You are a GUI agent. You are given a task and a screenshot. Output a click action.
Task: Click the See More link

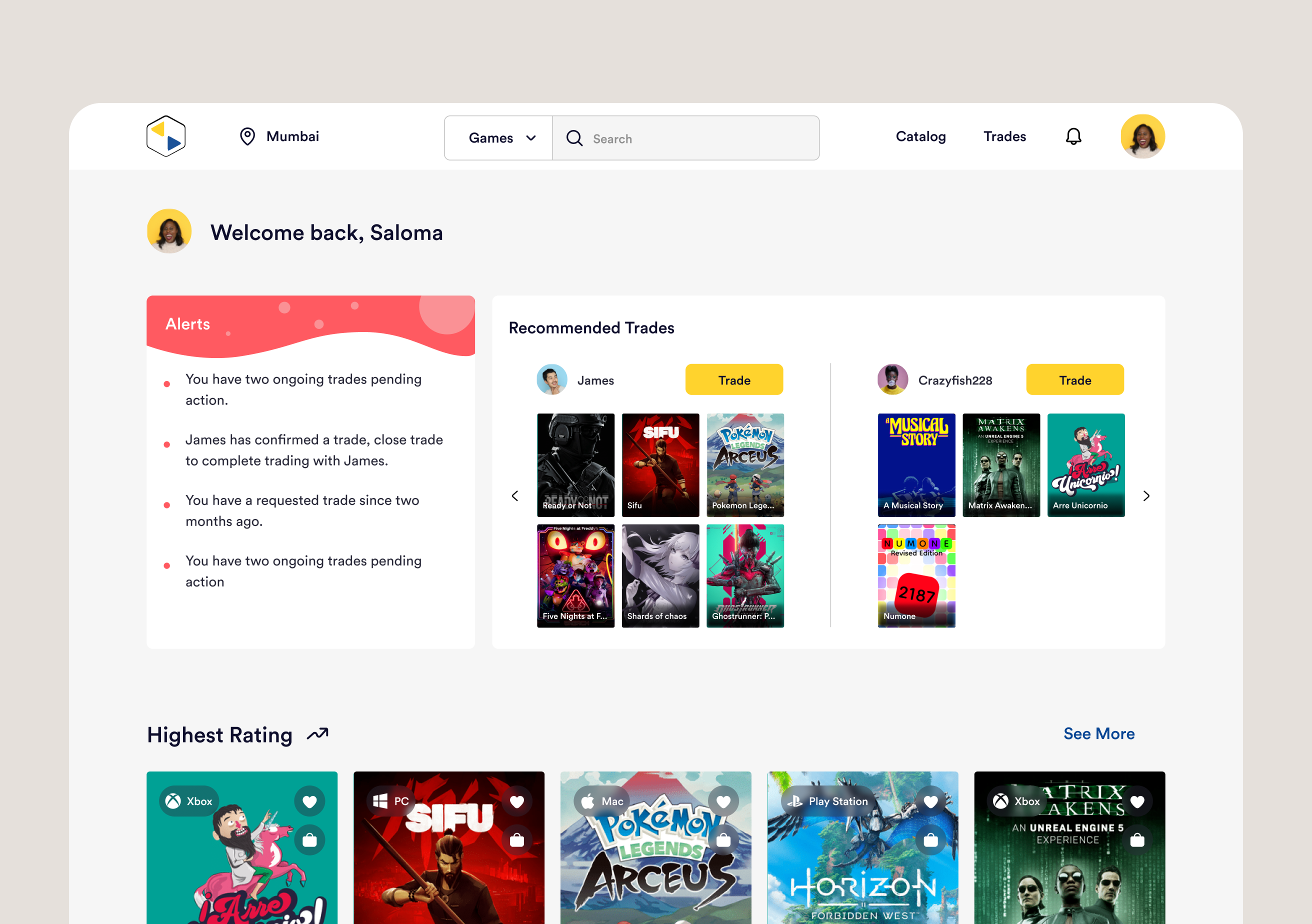click(1098, 733)
